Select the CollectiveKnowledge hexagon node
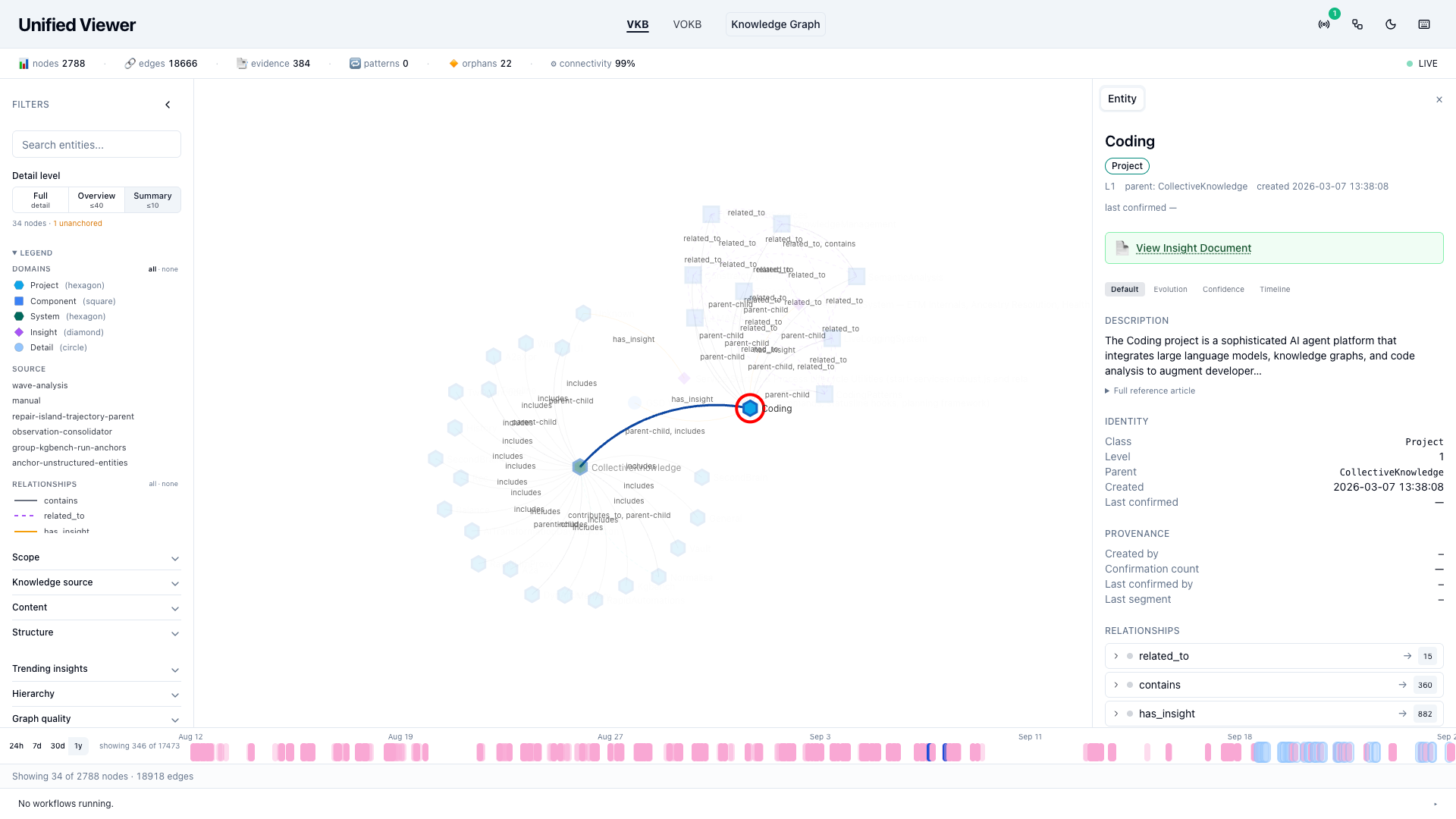 click(580, 467)
